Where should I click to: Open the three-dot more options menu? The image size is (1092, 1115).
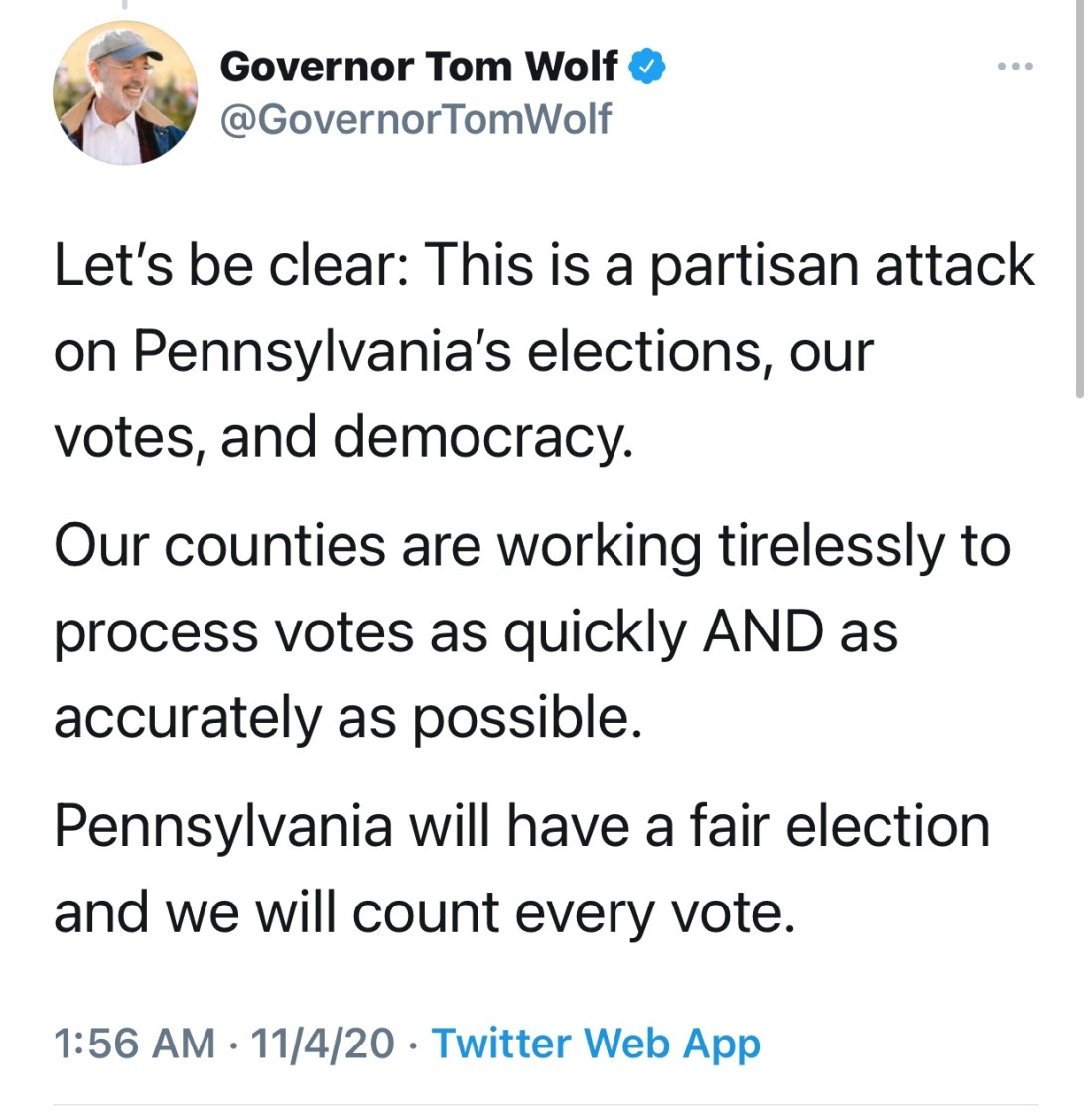point(1016,67)
